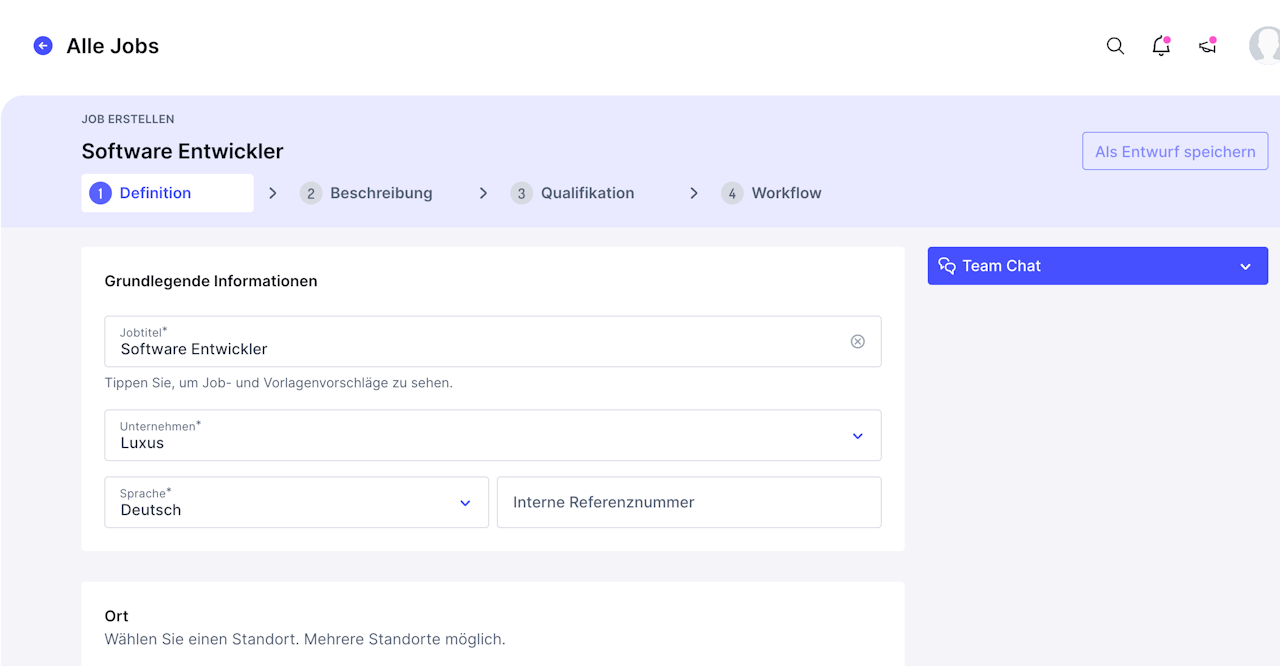
Task: Click the Alle Jobs link
Action: 112,46
